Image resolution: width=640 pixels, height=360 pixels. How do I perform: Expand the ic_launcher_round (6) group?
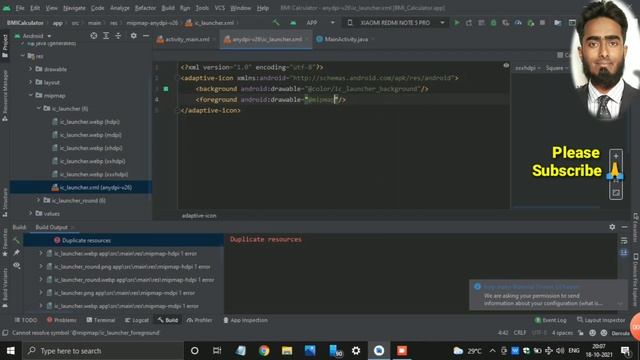pyautogui.click(x=39, y=200)
